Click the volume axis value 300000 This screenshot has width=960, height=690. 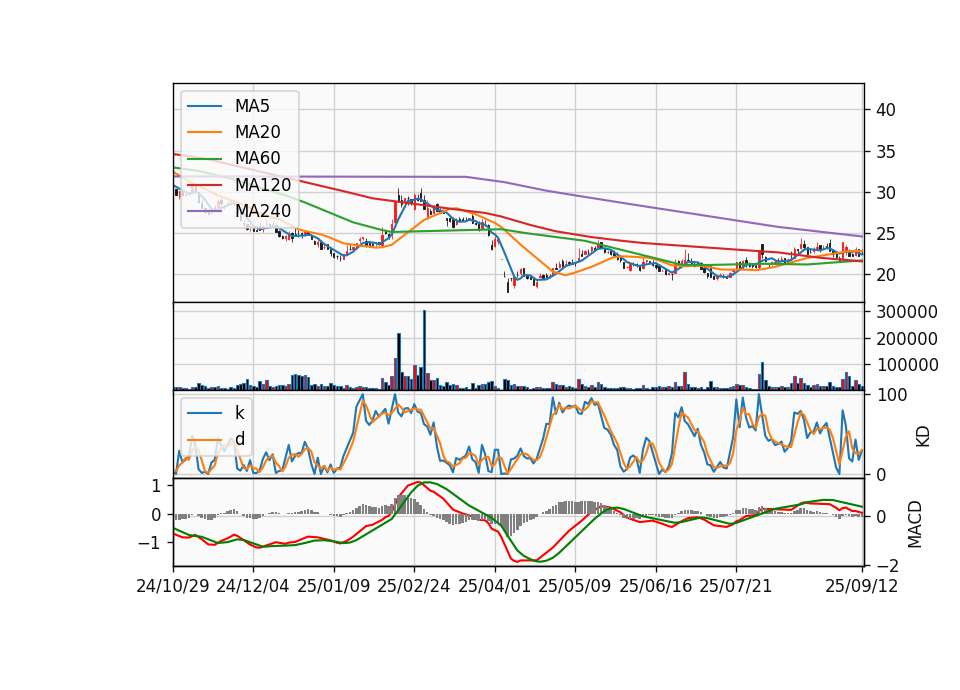(907, 312)
